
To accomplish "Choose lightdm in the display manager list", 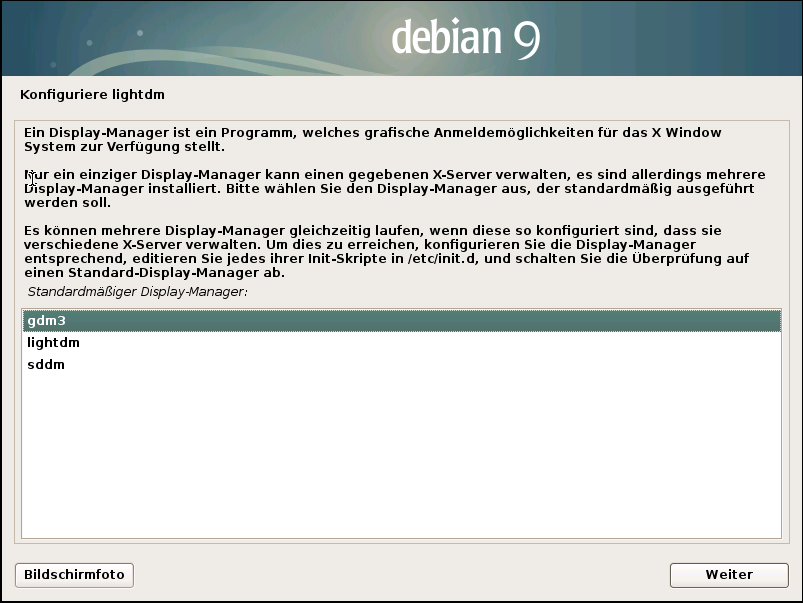I will coord(54,343).
